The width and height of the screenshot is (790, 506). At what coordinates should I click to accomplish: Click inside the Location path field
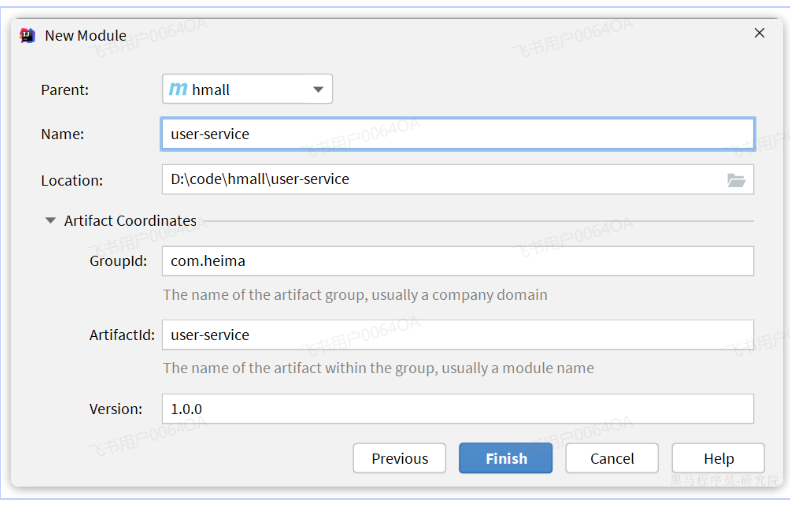pyautogui.click(x=440, y=180)
